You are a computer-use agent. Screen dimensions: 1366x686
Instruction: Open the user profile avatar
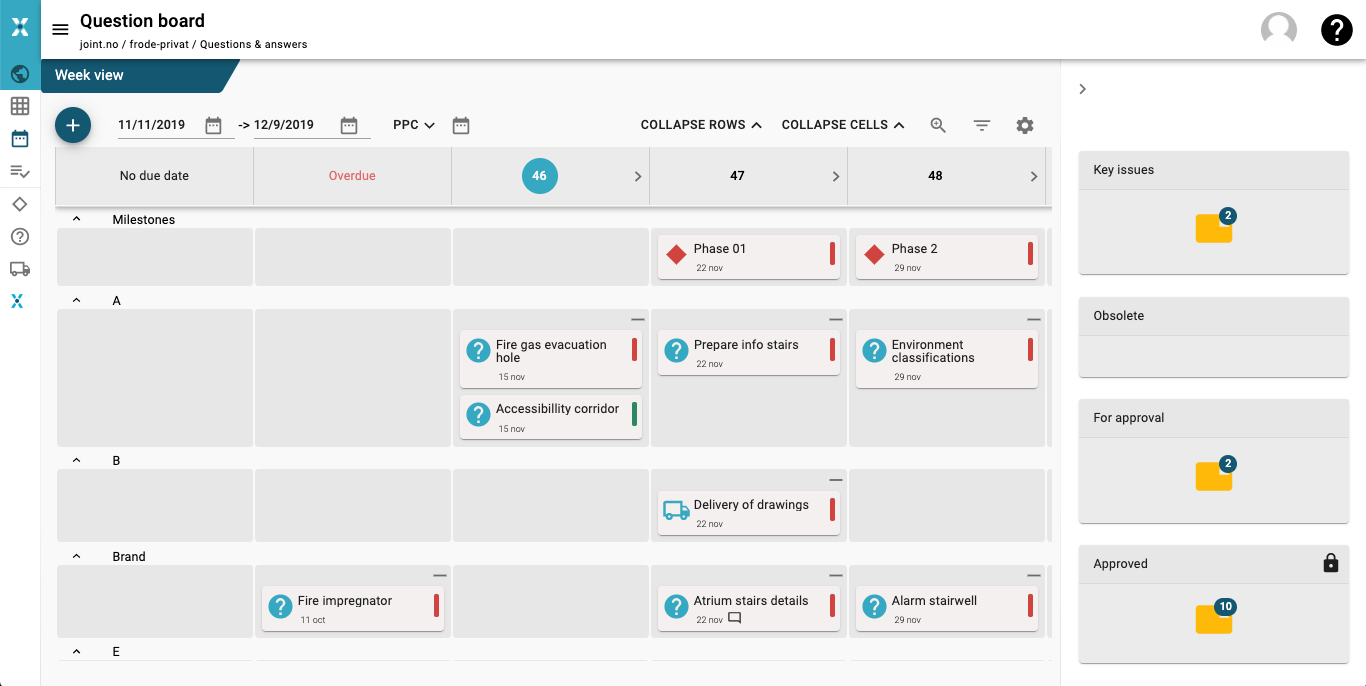[1278, 30]
